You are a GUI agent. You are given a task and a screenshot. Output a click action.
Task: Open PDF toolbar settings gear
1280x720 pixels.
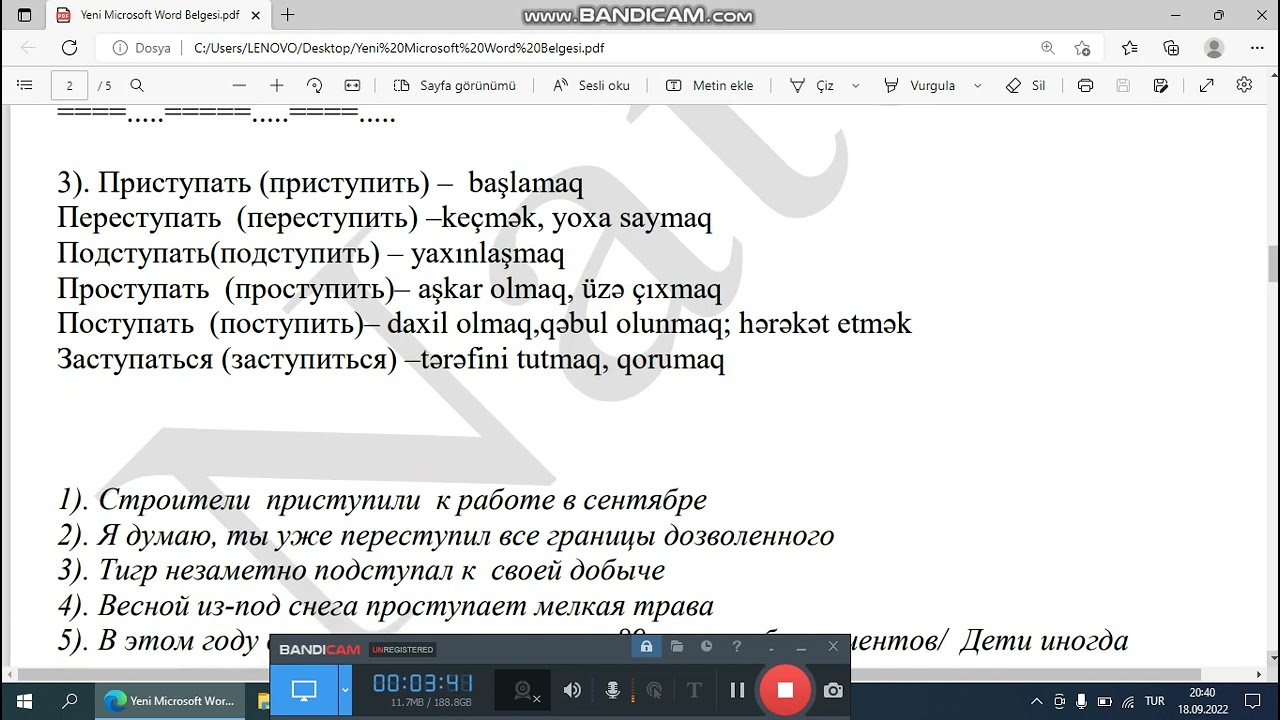pos(1244,85)
